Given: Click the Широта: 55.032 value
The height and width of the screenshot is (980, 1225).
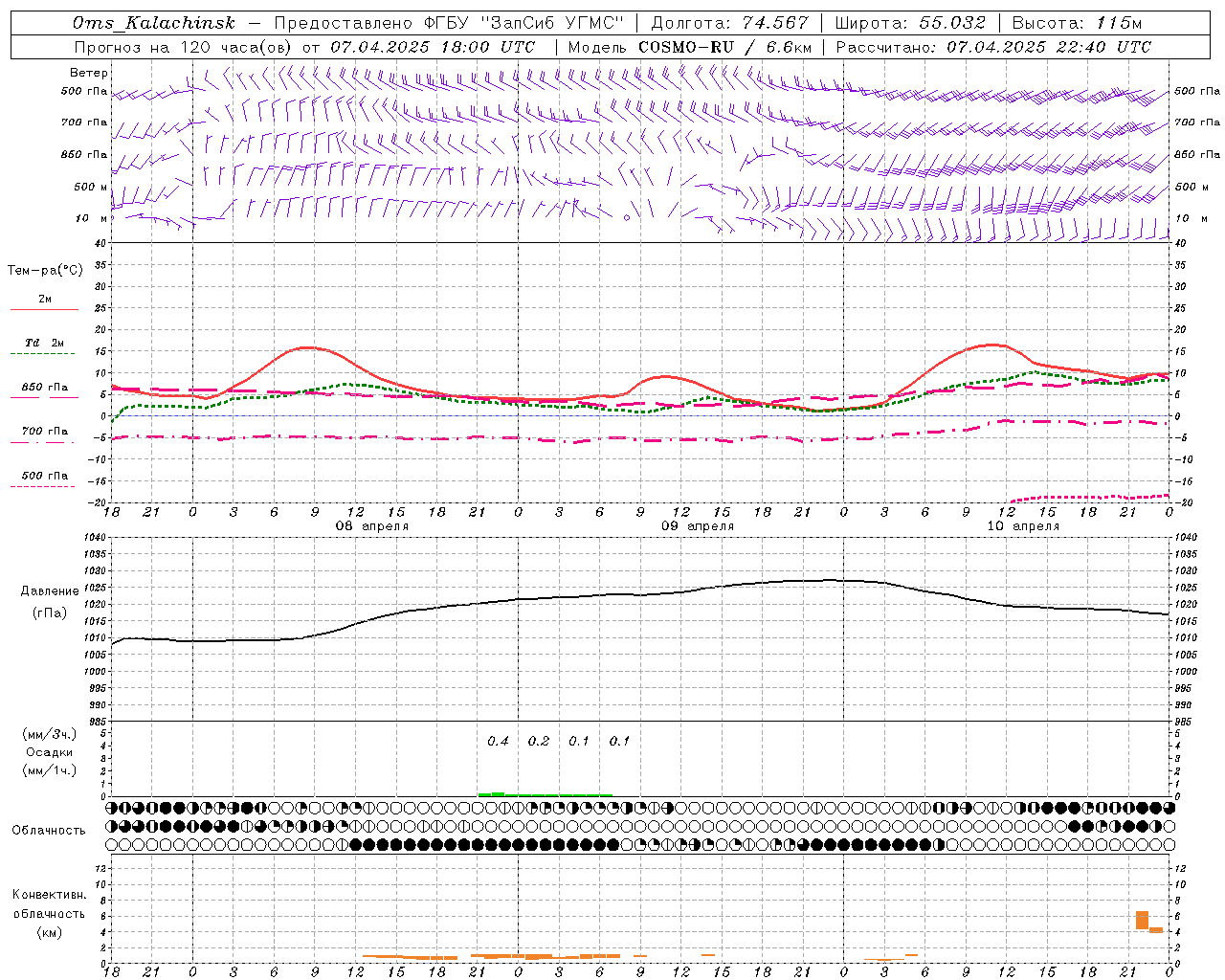Looking at the screenshot, I should [910, 23].
